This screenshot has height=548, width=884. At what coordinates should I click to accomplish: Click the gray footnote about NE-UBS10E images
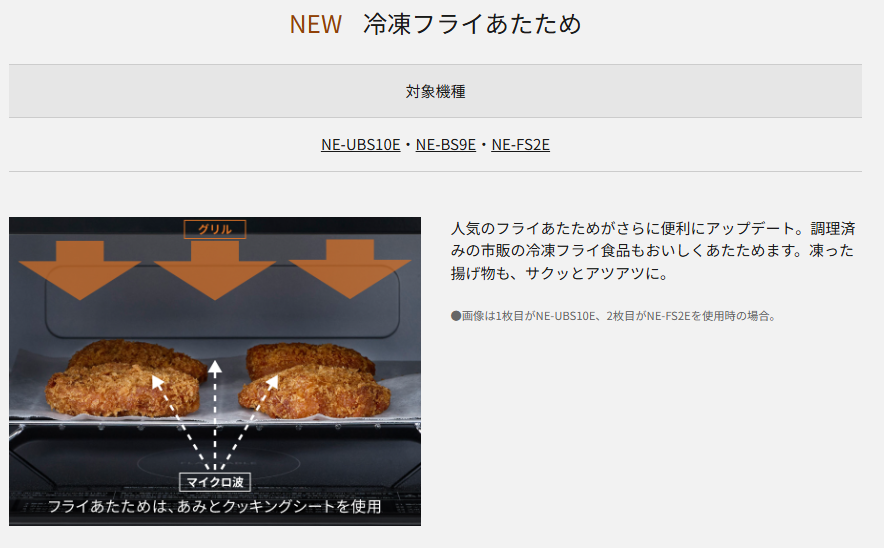tap(613, 316)
